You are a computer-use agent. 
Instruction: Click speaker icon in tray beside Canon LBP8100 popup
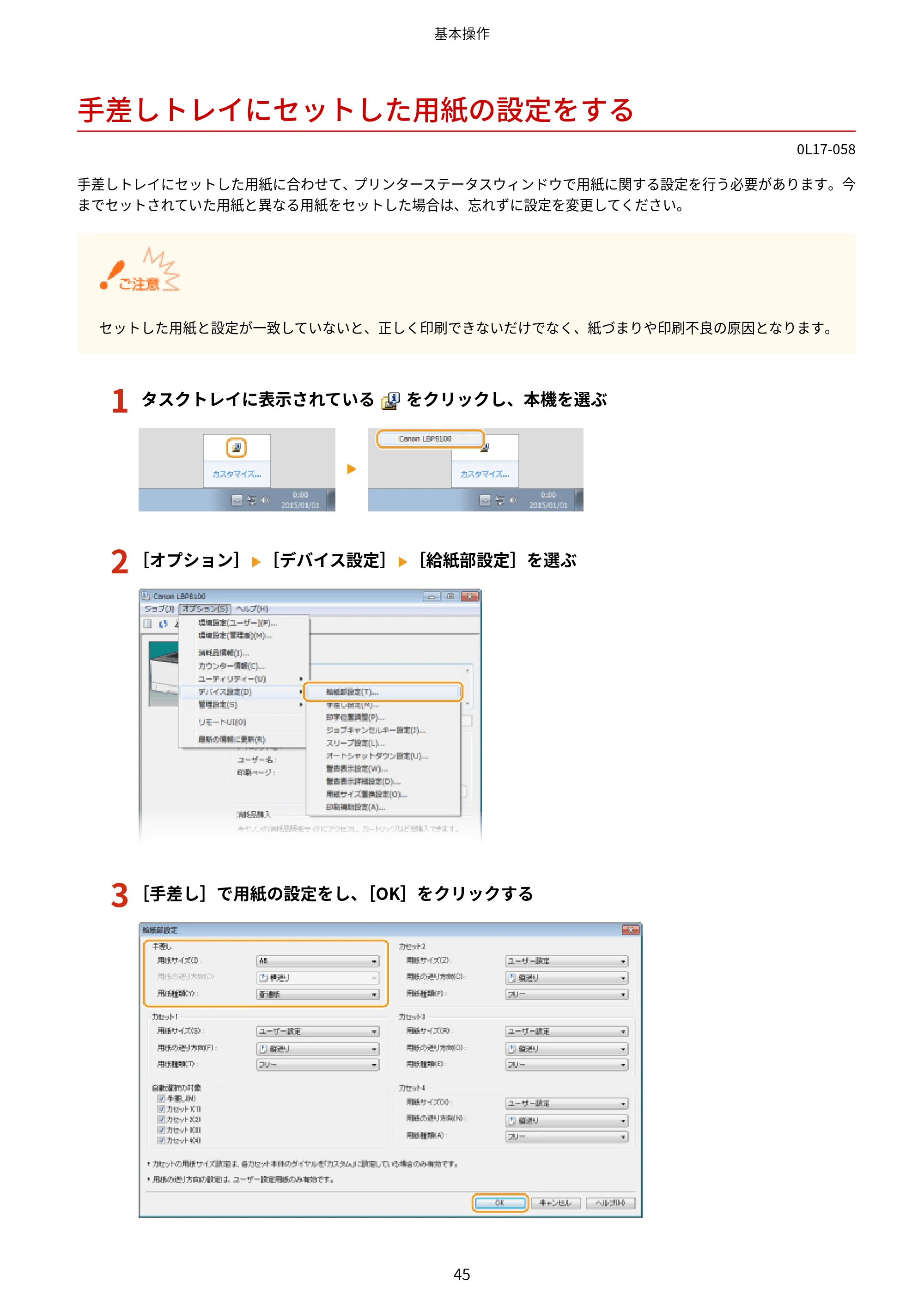514,500
